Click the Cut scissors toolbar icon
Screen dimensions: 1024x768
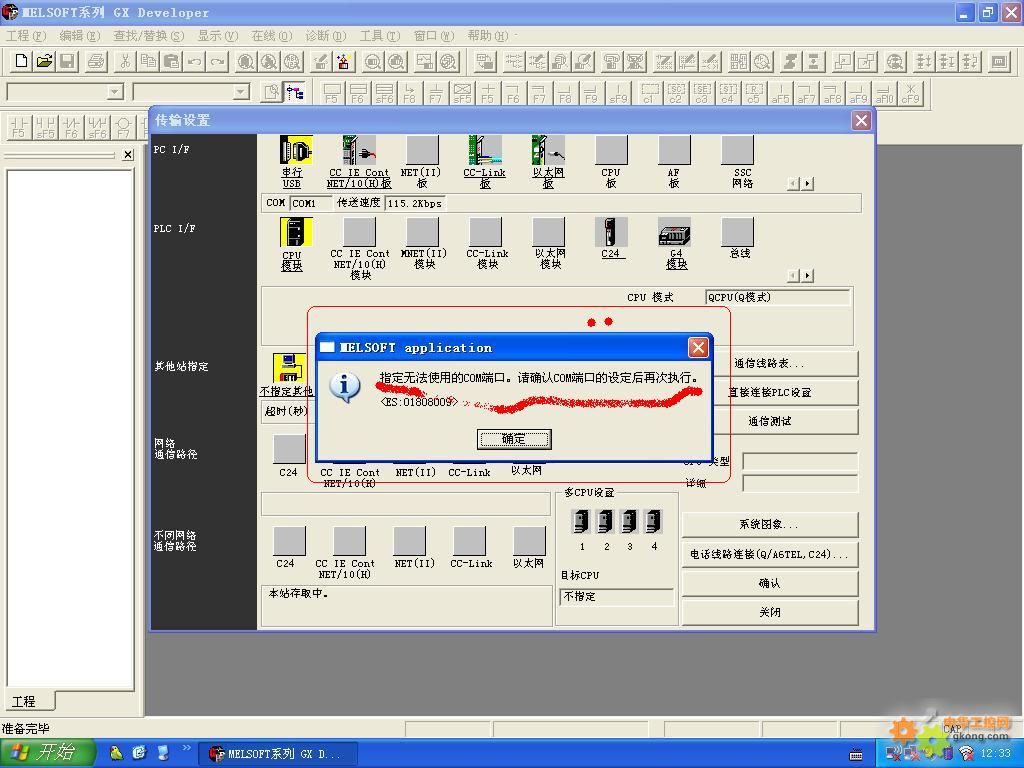click(125, 61)
